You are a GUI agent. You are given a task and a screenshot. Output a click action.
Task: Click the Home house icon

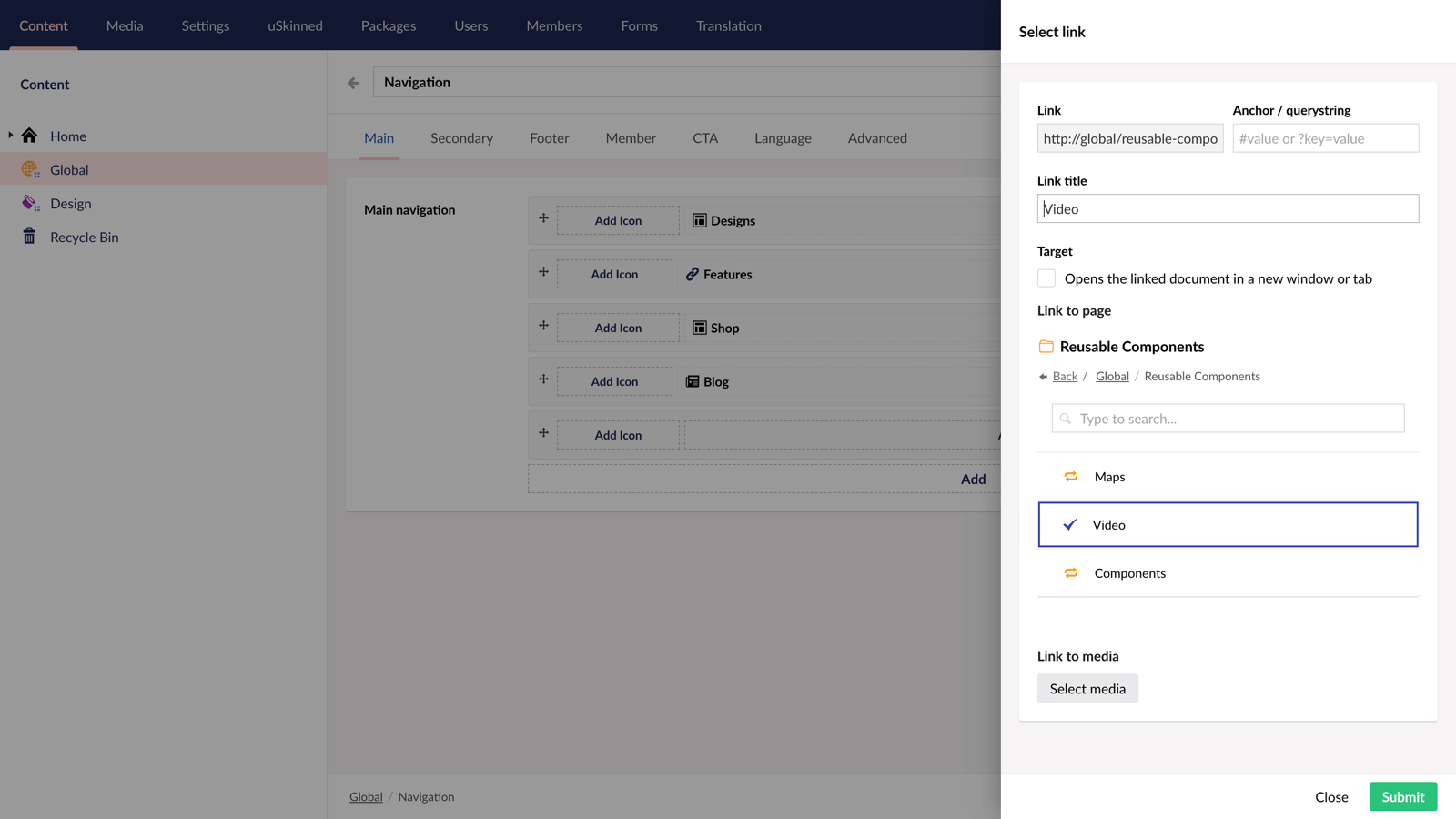[27, 136]
